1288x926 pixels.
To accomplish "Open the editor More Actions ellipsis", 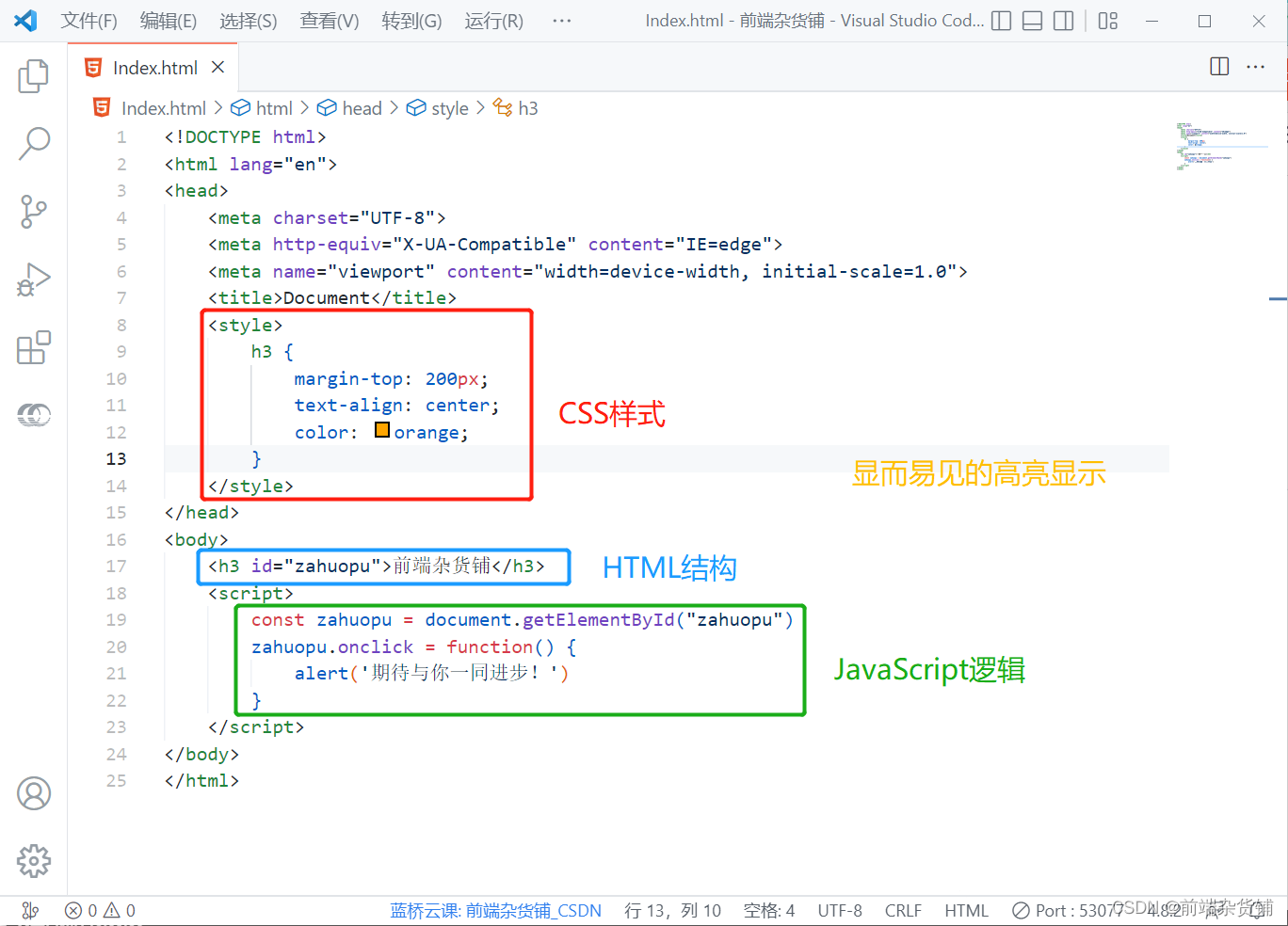I will 1256,67.
